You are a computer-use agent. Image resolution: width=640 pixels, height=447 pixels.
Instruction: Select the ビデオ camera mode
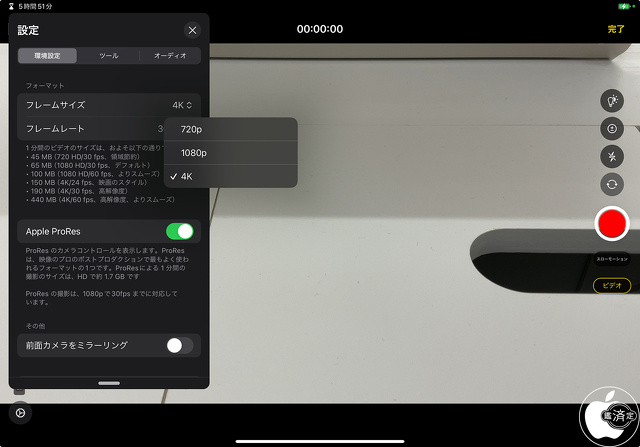click(612, 285)
